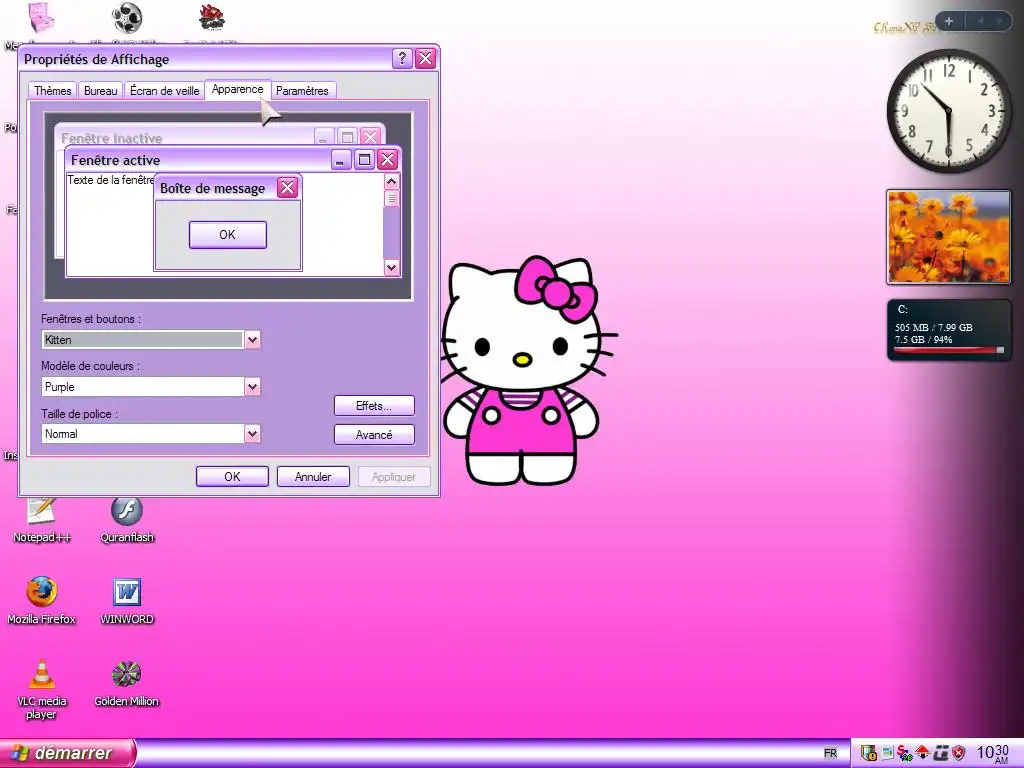This screenshot has width=1024, height=768.
Task: Click the orange flowers slideshow gadget
Action: [948, 237]
